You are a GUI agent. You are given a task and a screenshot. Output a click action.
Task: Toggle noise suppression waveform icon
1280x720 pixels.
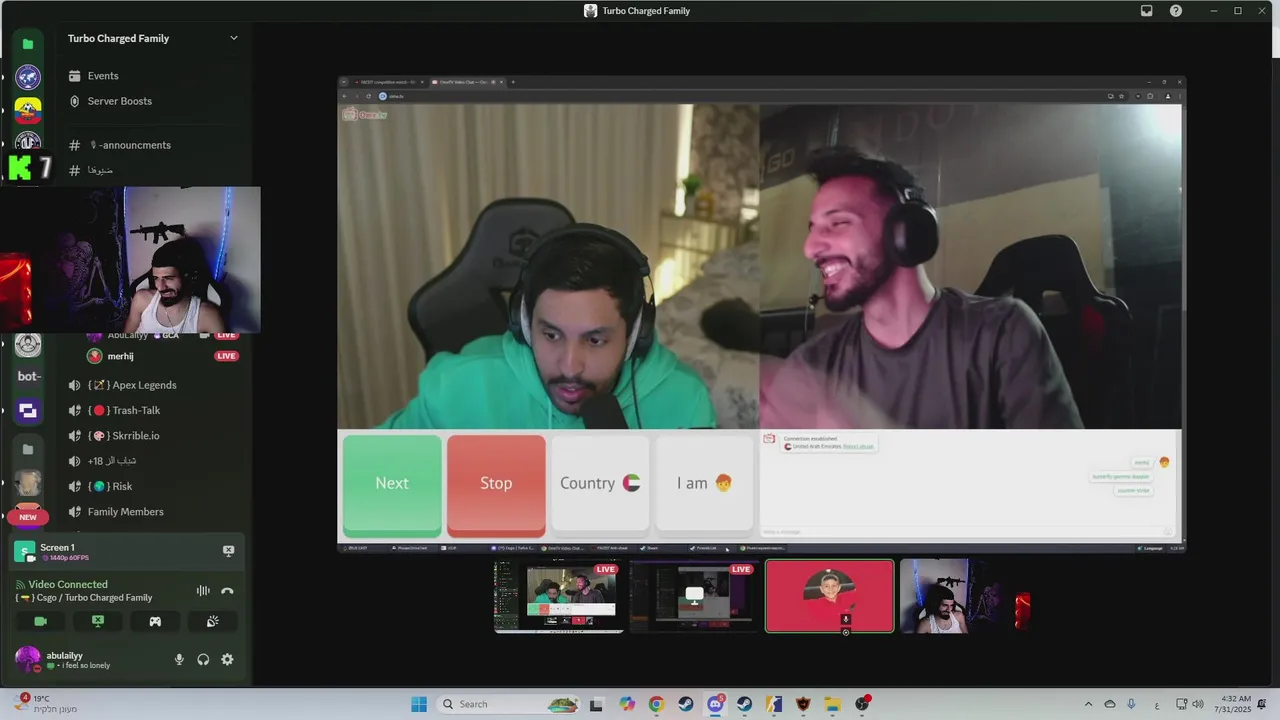[x=203, y=591]
